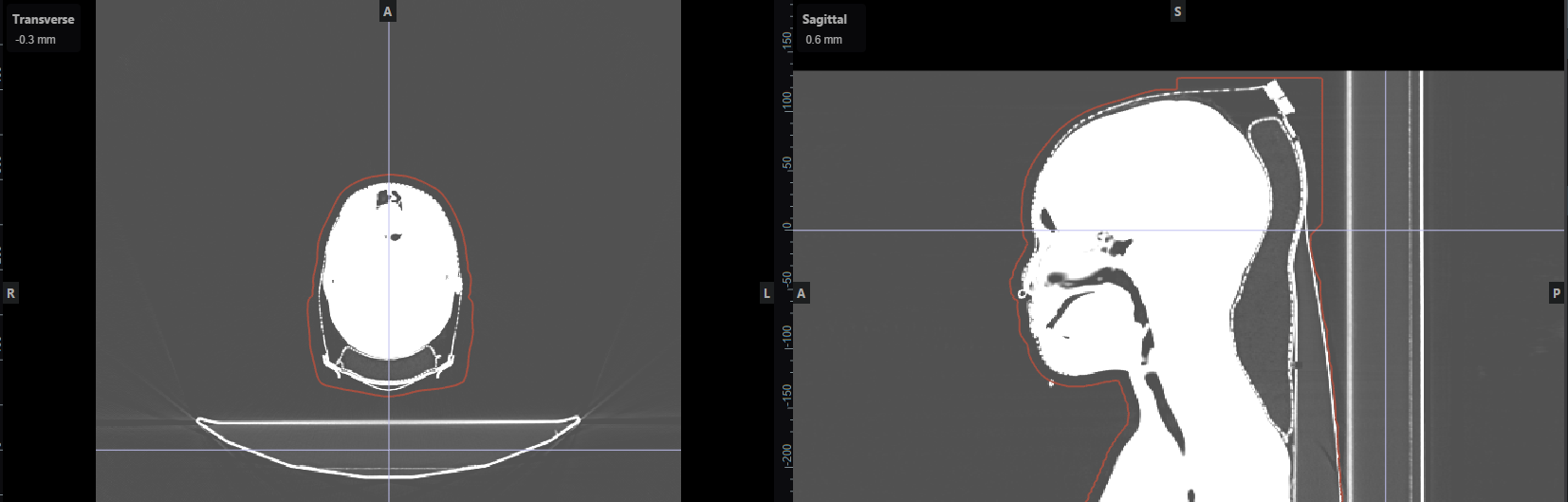Click the frontal sinus cavity in Transverse view
The image size is (1568, 502).
(x=389, y=198)
